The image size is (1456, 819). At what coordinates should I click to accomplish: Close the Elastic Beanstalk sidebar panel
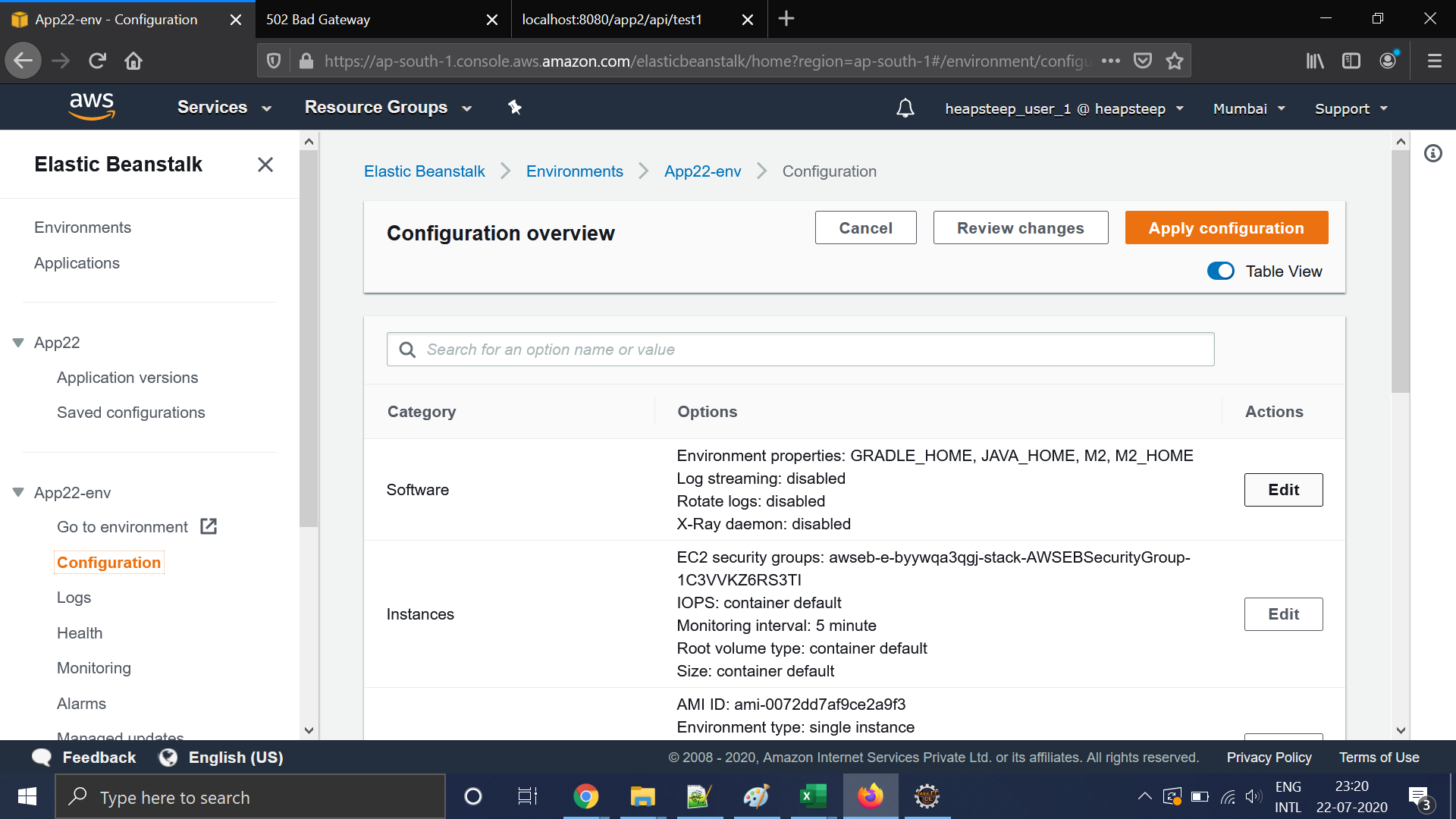coord(265,165)
